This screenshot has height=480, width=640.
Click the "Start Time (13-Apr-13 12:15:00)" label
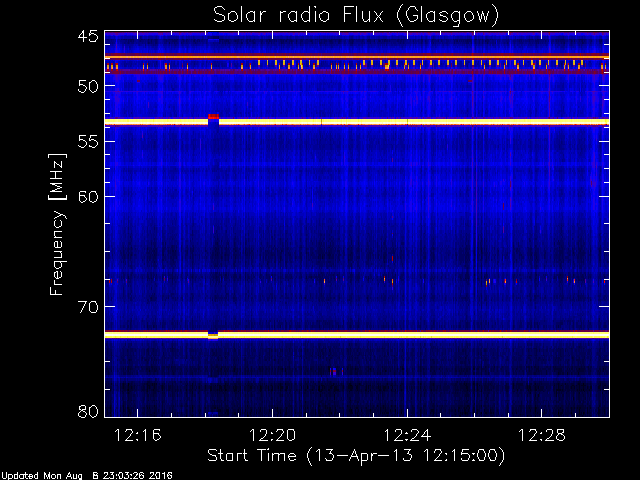(x=356, y=456)
